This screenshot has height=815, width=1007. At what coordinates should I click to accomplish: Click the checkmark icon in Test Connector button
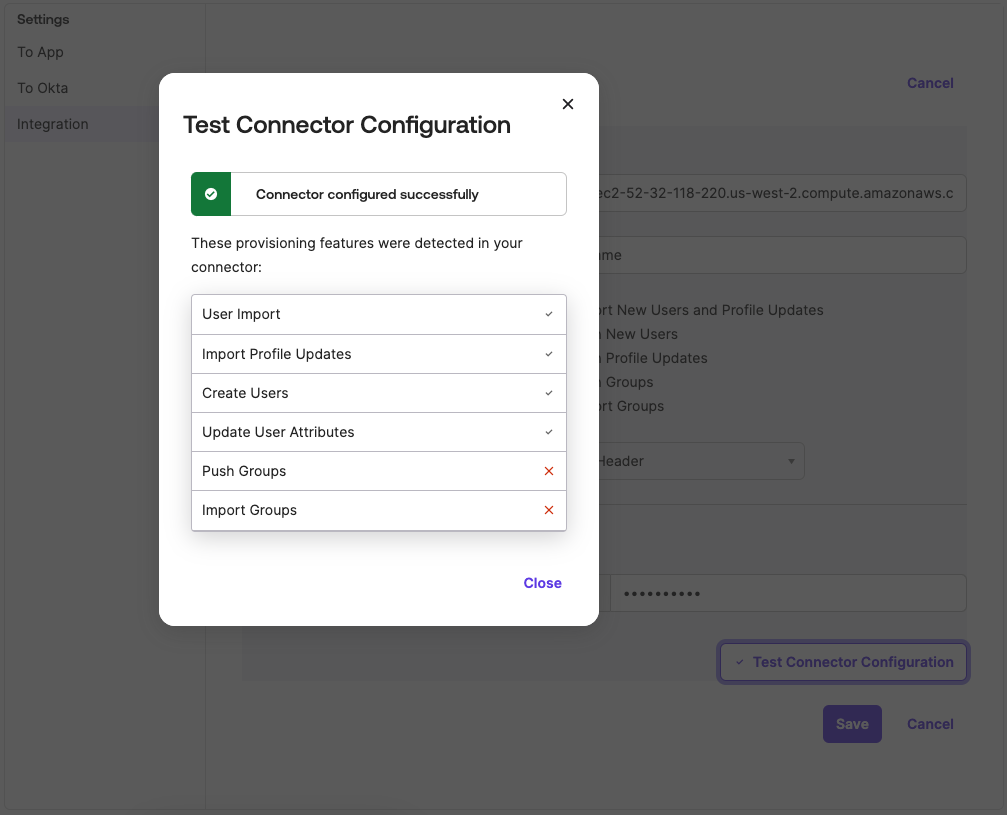pyautogui.click(x=740, y=662)
